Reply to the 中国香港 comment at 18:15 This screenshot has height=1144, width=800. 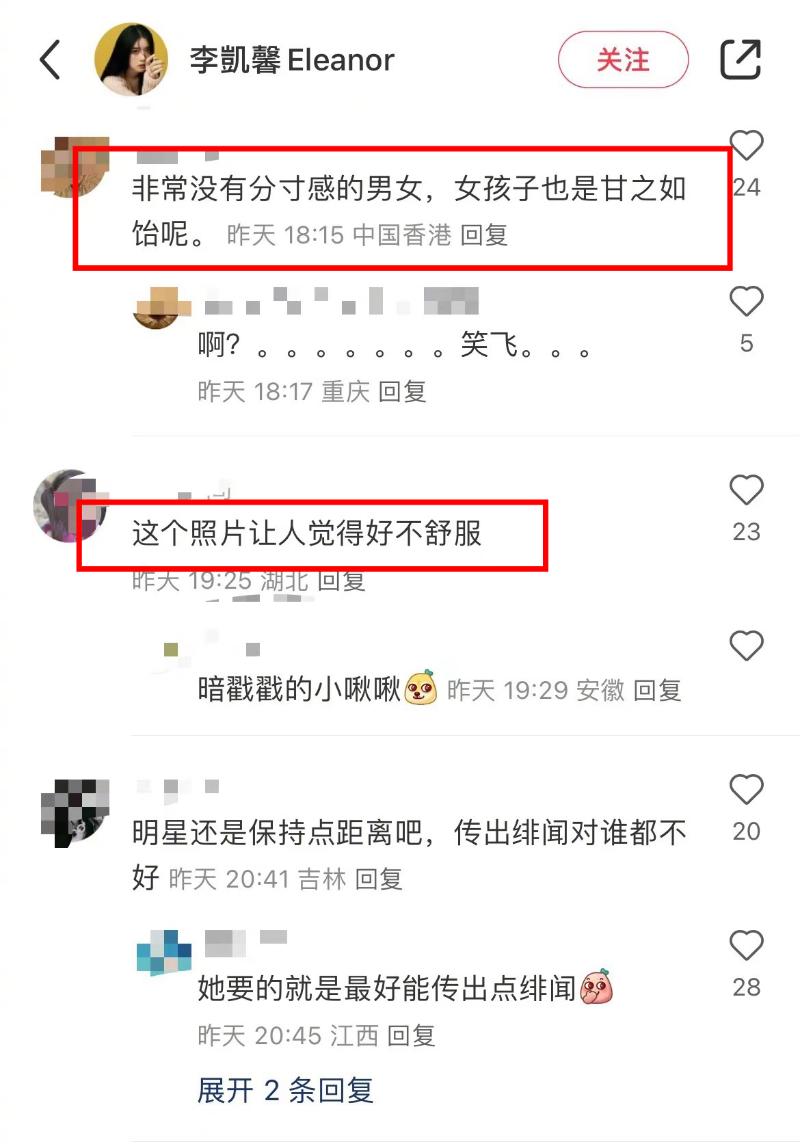tap(484, 235)
